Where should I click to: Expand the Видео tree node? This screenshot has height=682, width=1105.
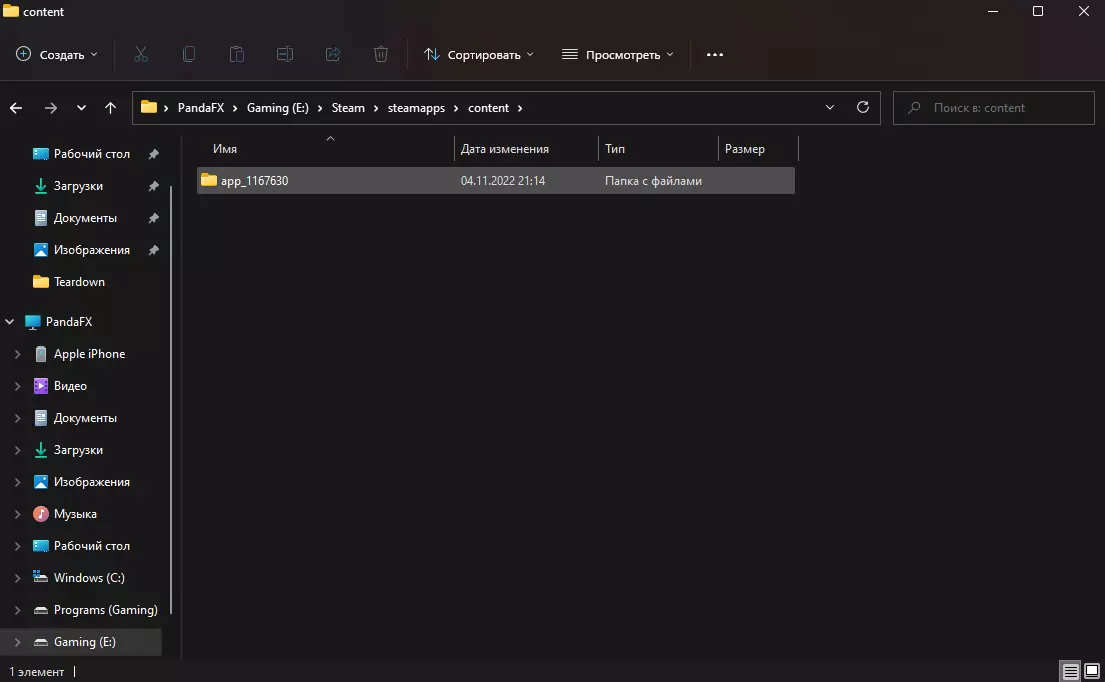coord(18,386)
